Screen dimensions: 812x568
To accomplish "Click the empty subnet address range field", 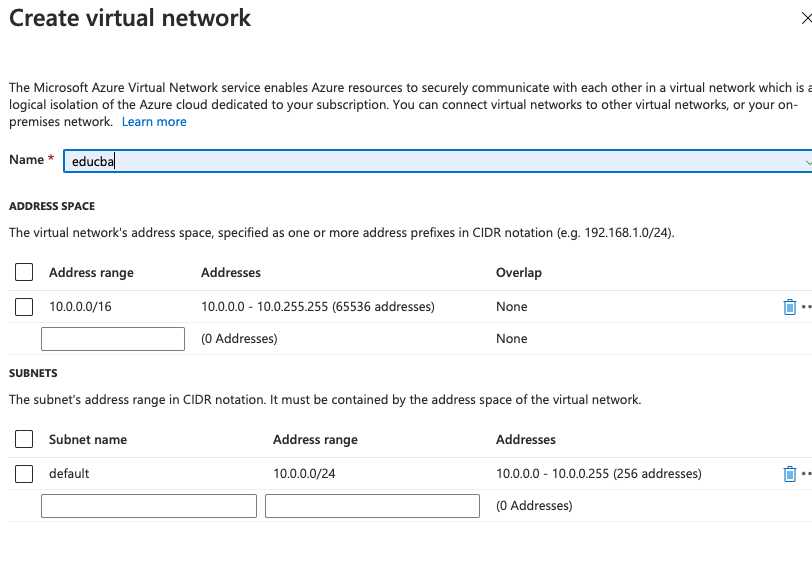I will [x=372, y=506].
